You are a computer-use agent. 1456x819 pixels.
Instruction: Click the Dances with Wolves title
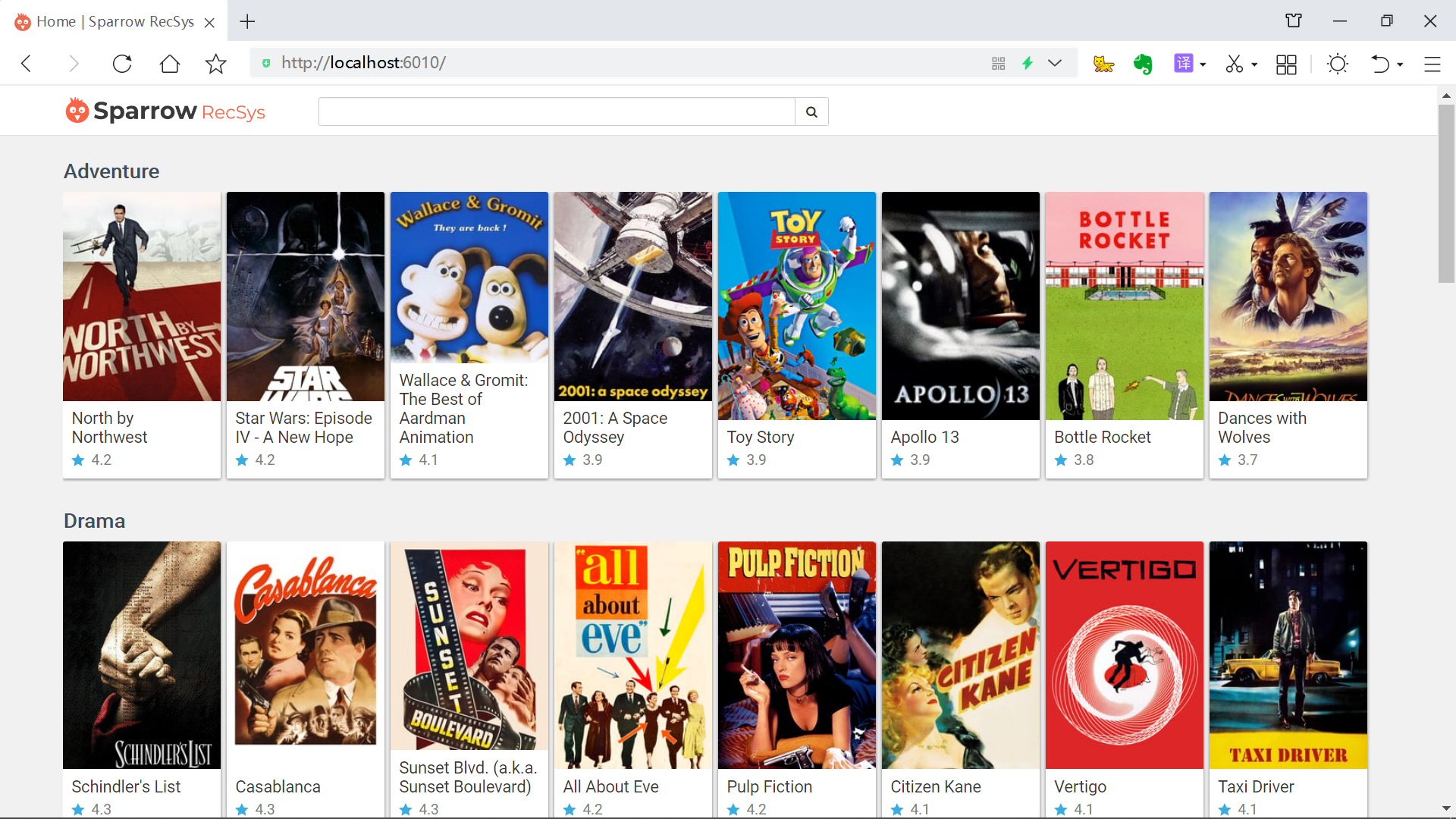tap(1263, 428)
